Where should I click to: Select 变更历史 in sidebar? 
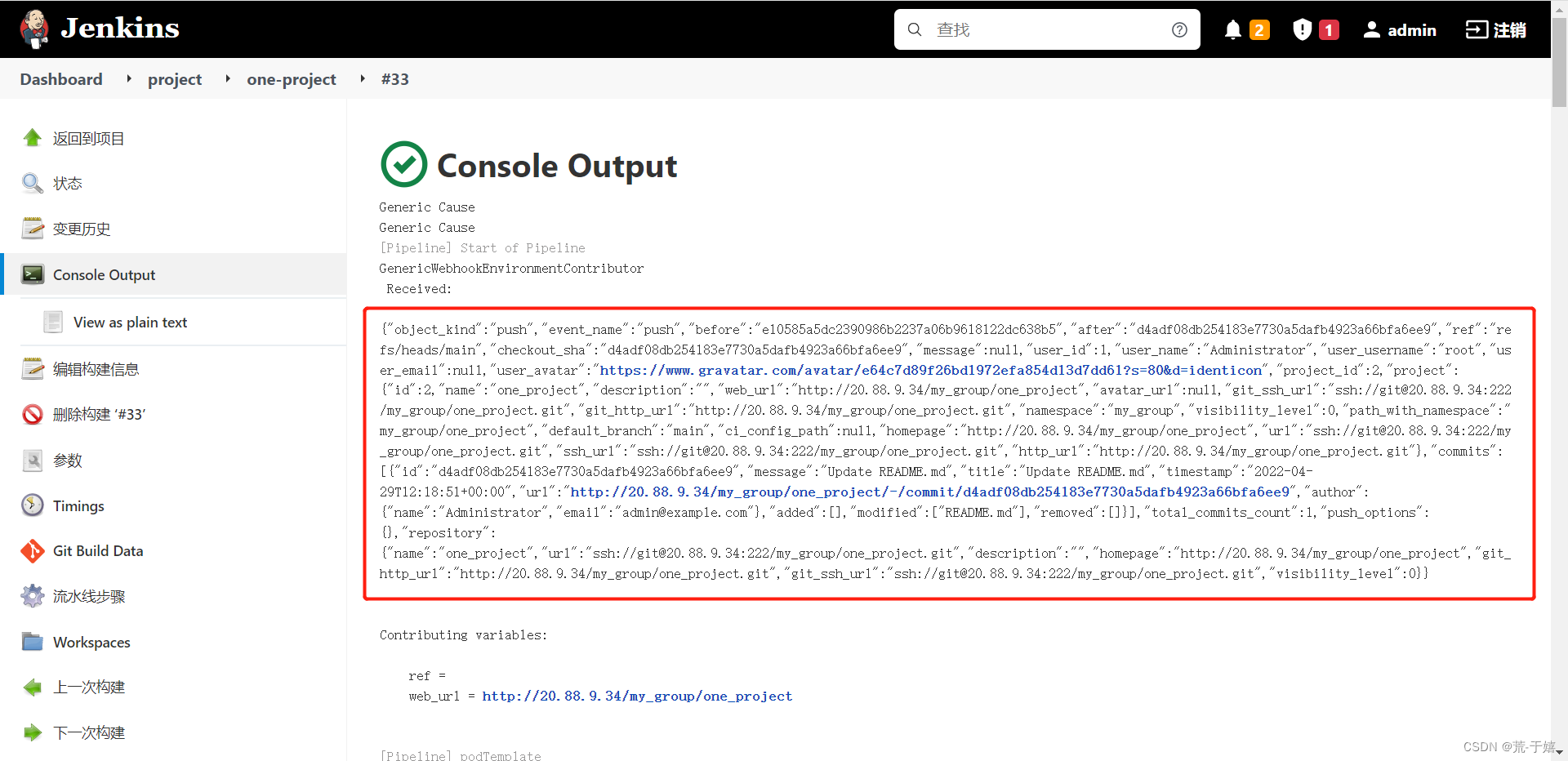82,229
